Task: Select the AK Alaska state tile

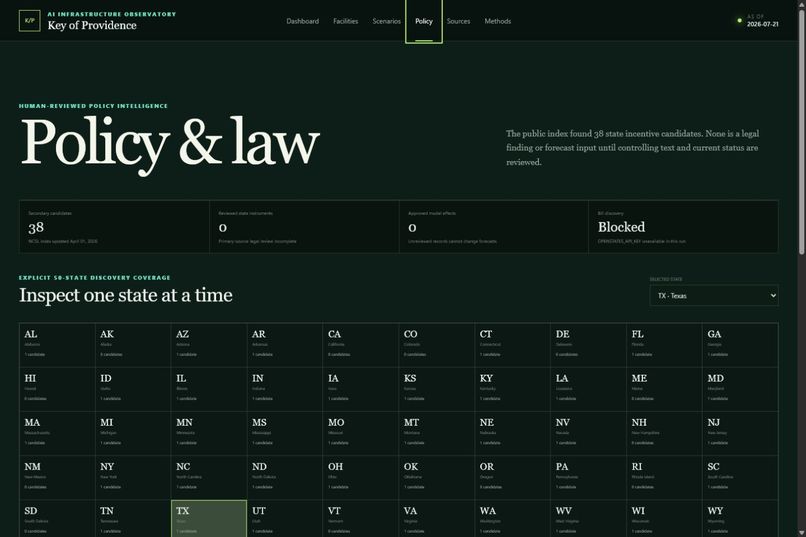Action: point(133,345)
